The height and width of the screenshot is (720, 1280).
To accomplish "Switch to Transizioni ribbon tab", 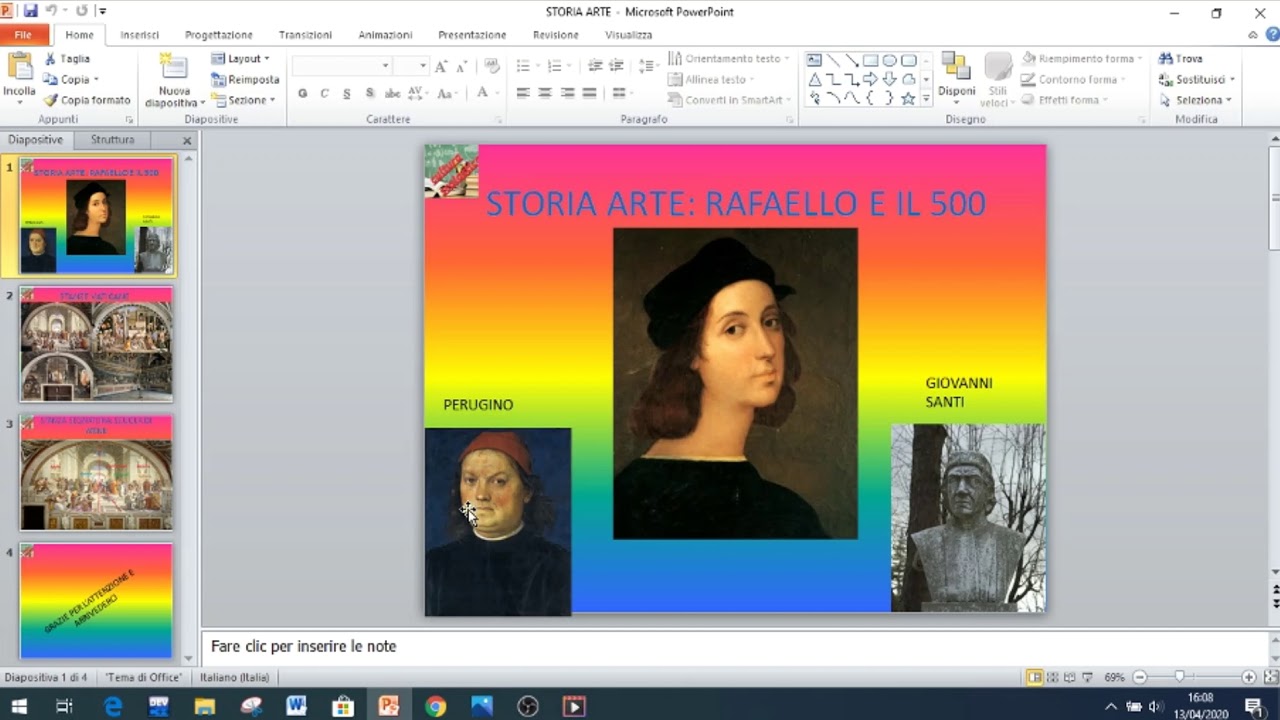I will [x=305, y=35].
